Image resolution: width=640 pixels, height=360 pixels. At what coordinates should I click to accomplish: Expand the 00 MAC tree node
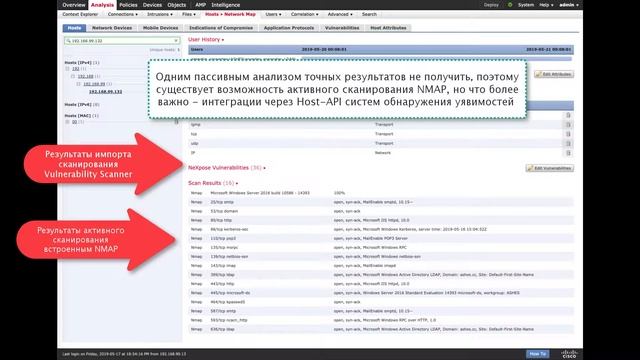pyautogui.click(x=67, y=122)
